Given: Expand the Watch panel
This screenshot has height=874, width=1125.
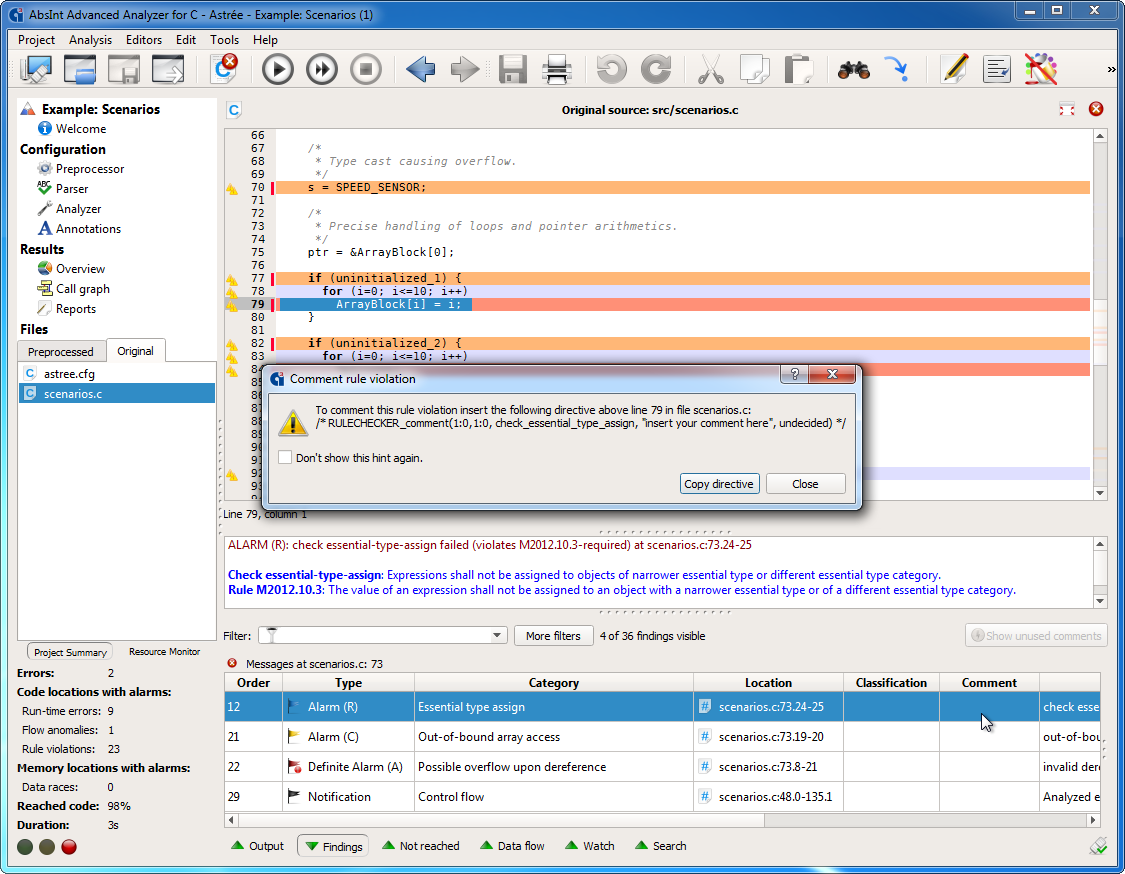Looking at the screenshot, I should point(590,846).
